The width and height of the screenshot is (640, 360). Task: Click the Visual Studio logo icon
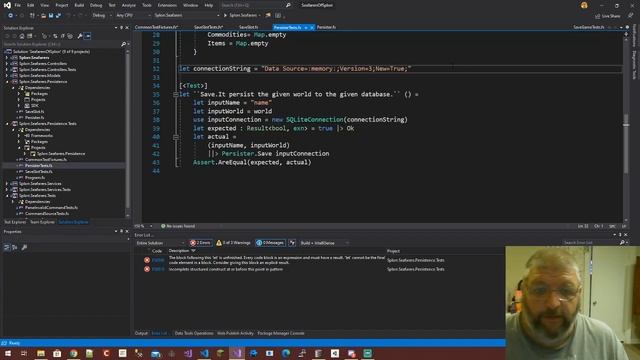(7, 5)
